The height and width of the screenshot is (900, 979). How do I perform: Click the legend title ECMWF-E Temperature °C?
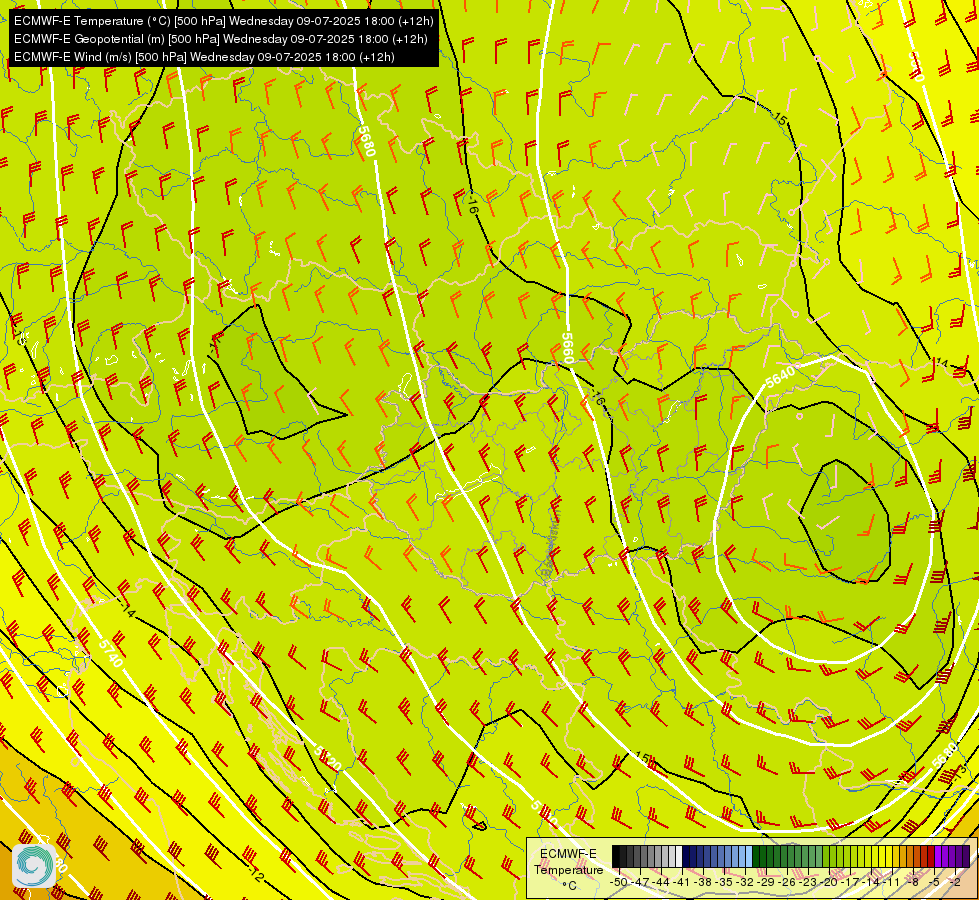[568, 869]
